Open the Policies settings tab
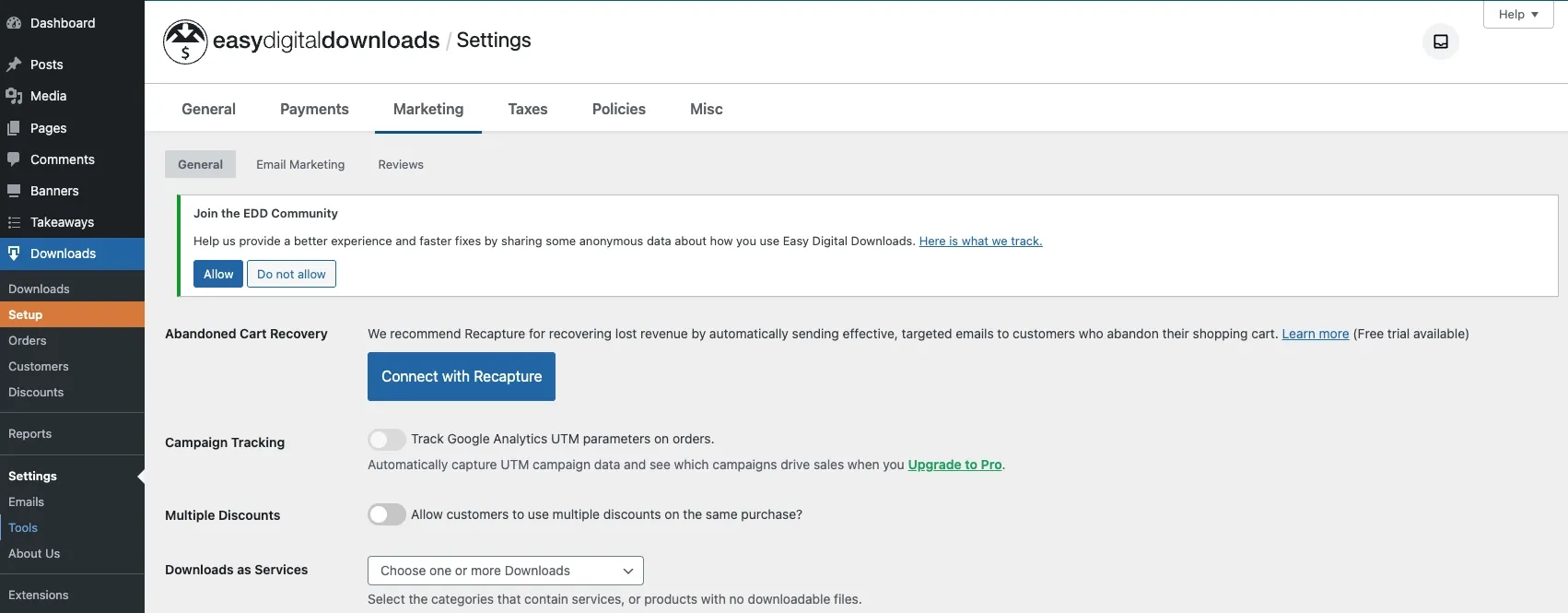1568x613 pixels. 619,109
